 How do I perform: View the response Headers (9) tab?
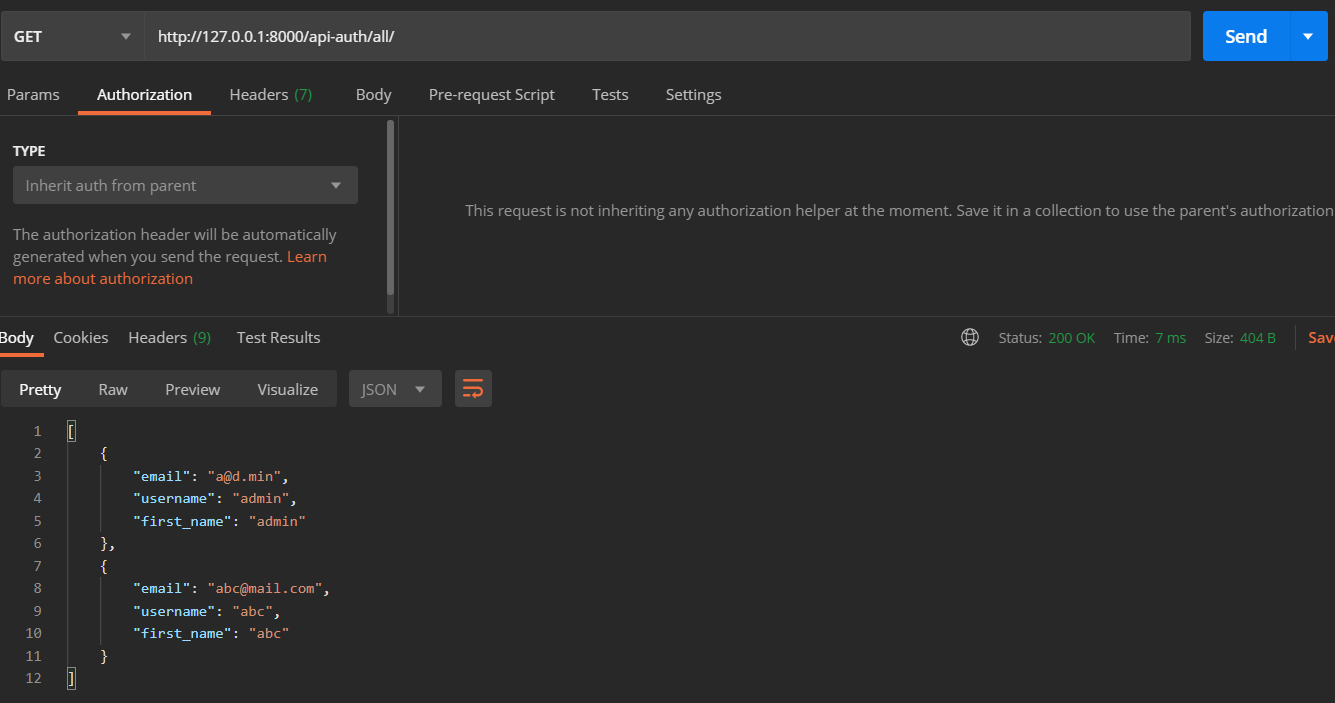tap(169, 337)
